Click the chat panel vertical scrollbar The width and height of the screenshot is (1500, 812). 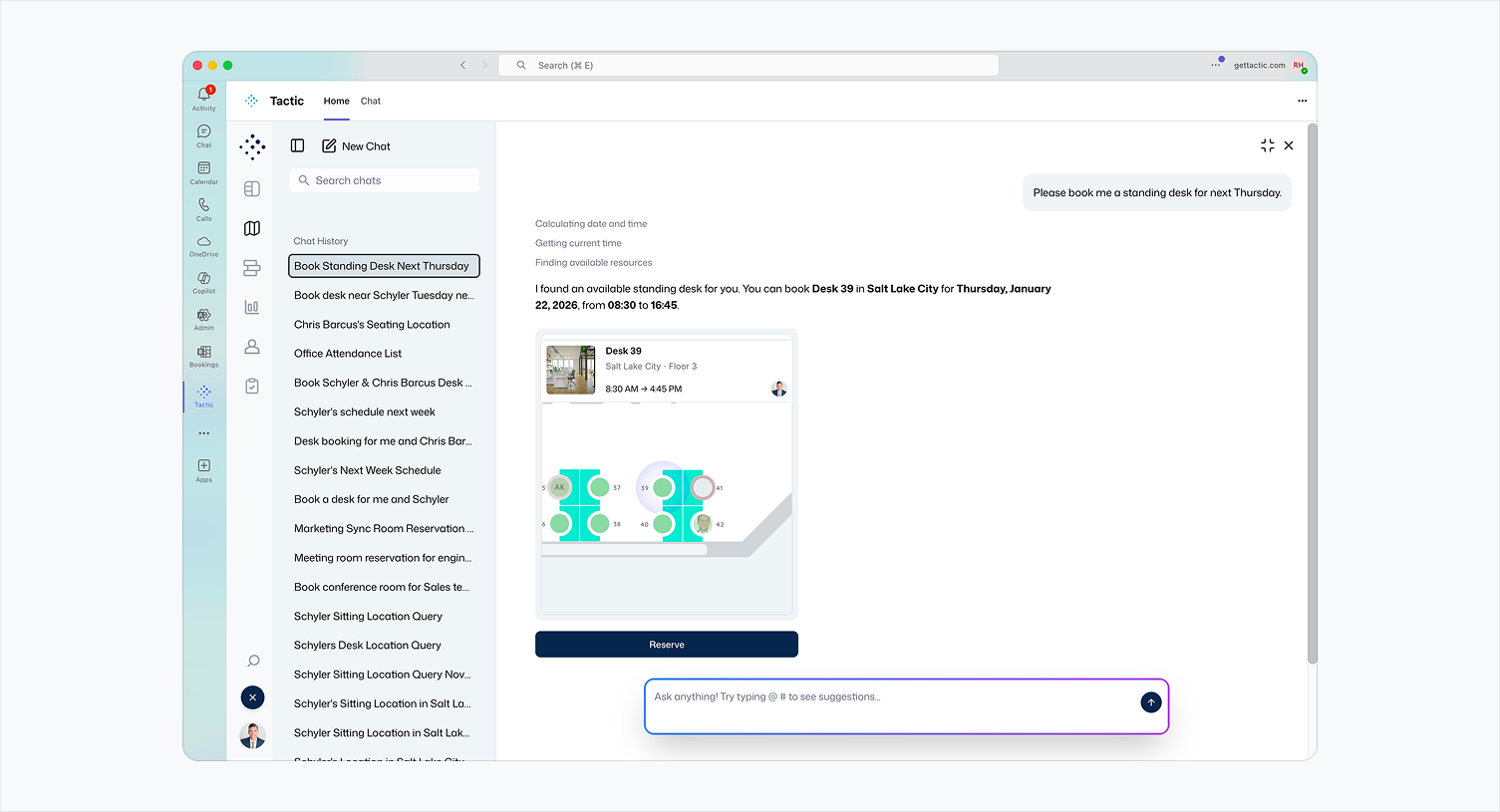click(1313, 394)
